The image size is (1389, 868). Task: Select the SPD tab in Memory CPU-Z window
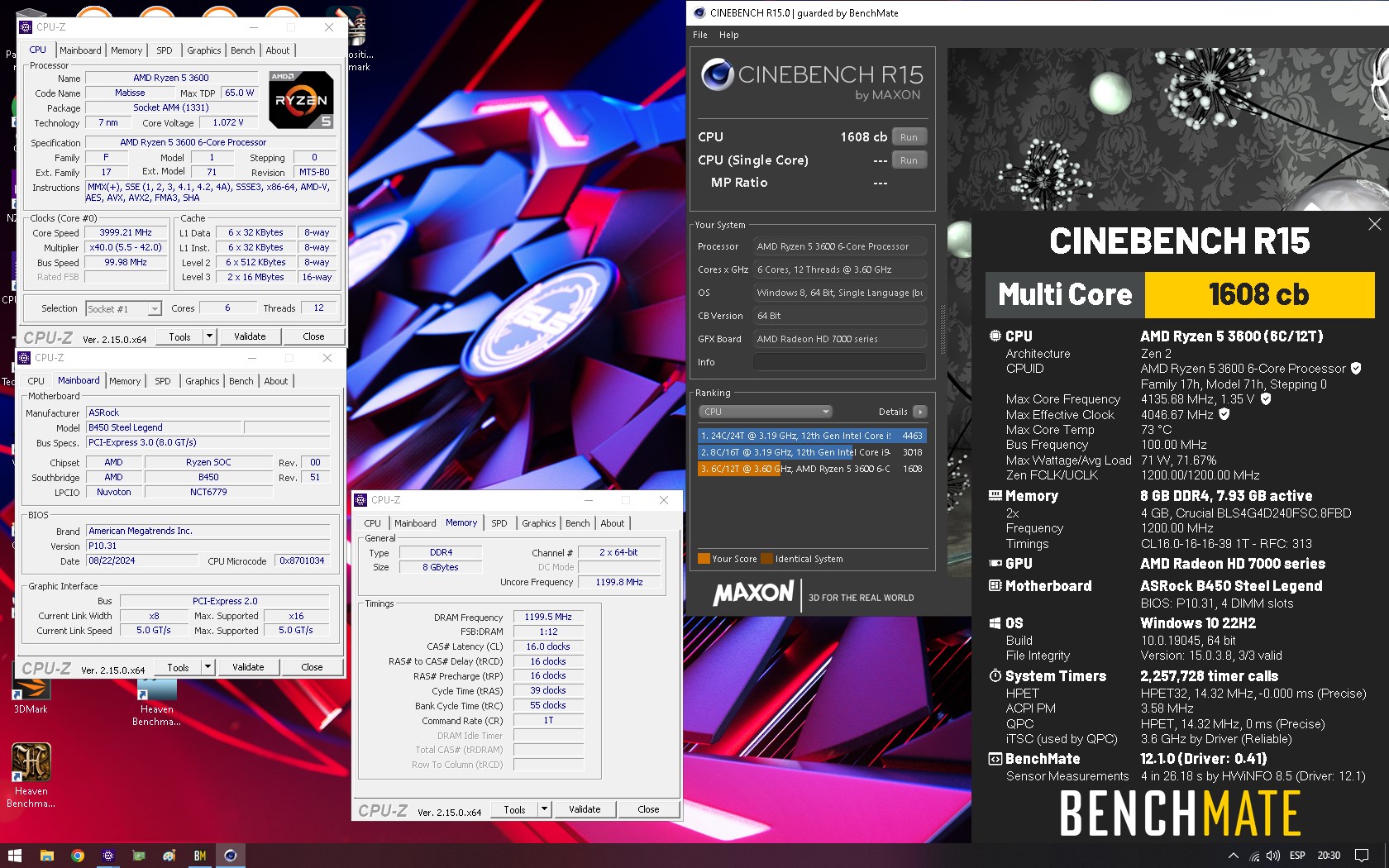pyautogui.click(x=499, y=523)
